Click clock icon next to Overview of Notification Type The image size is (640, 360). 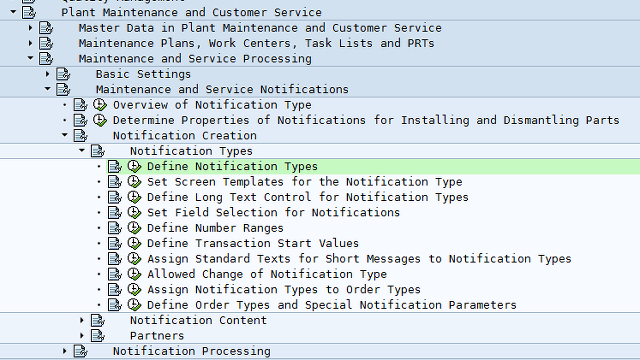click(x=100, y=105)
